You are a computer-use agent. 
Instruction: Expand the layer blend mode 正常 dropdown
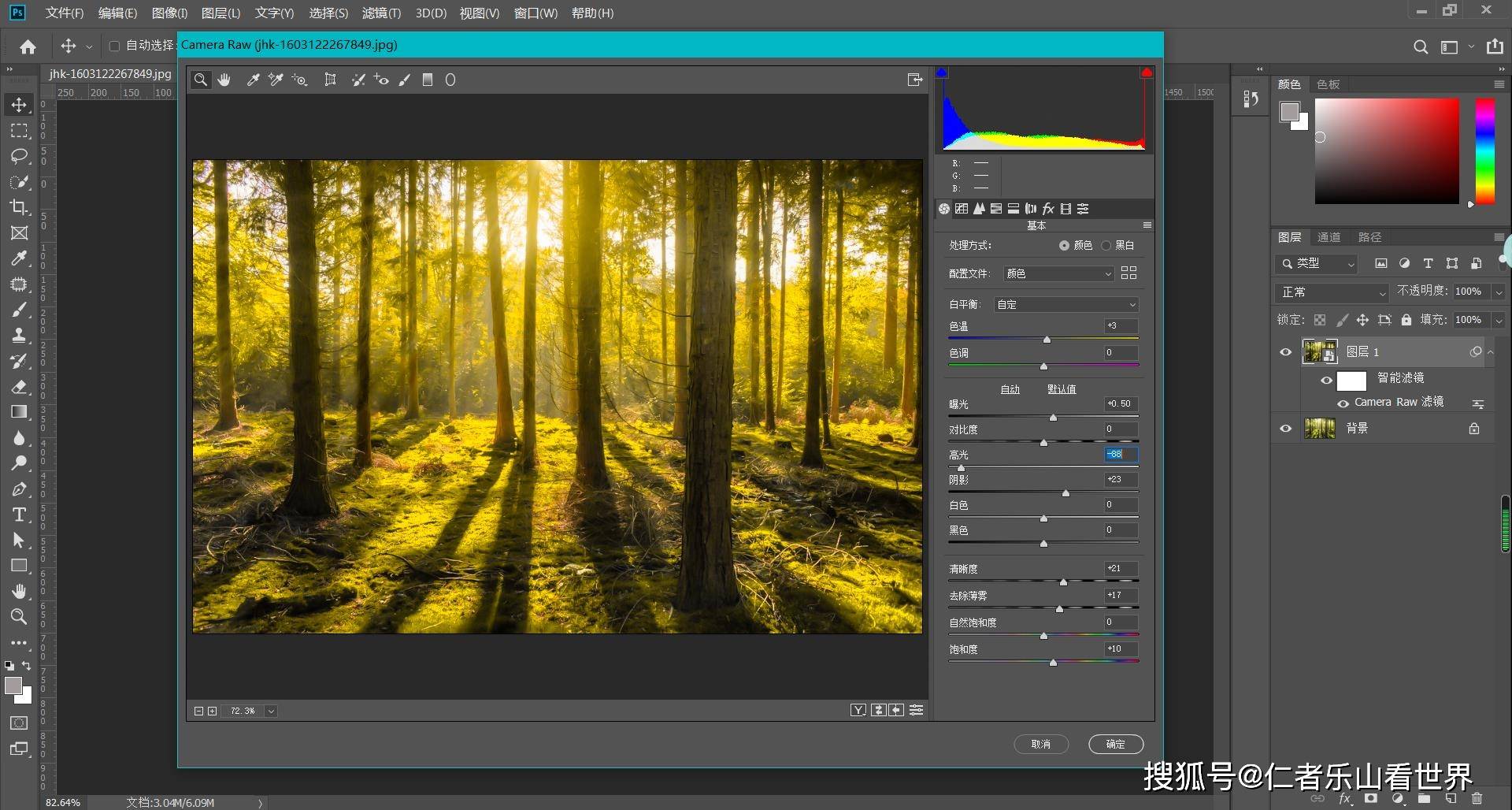coord(1332,292)
